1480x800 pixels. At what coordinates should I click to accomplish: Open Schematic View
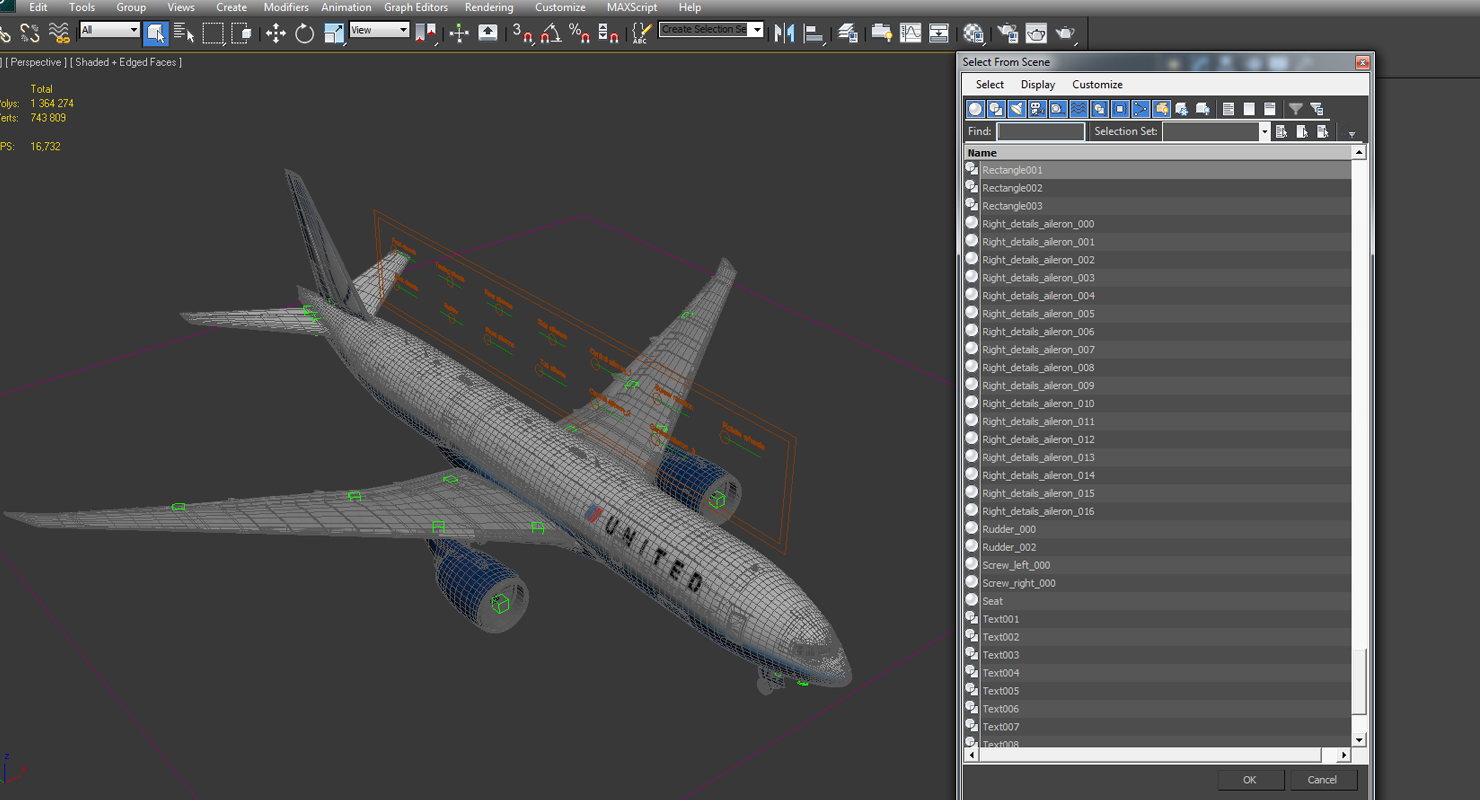[x=939, y=33]
